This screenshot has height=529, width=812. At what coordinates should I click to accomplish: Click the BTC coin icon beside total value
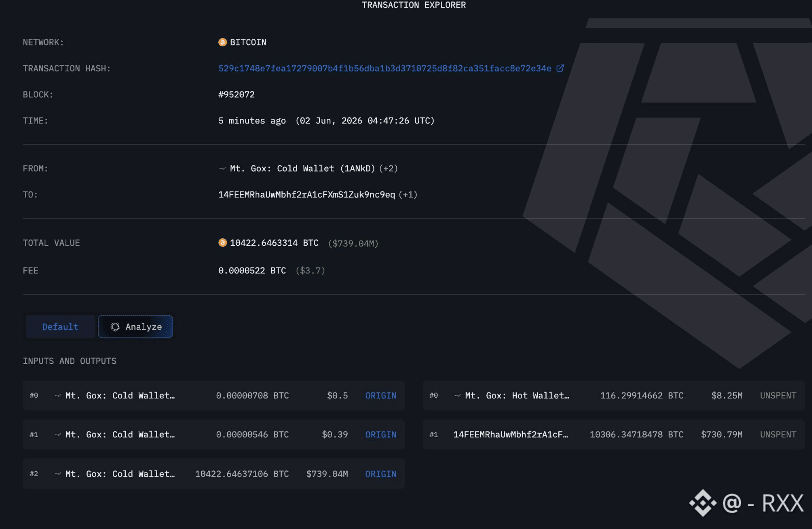(x=222, y=243)
